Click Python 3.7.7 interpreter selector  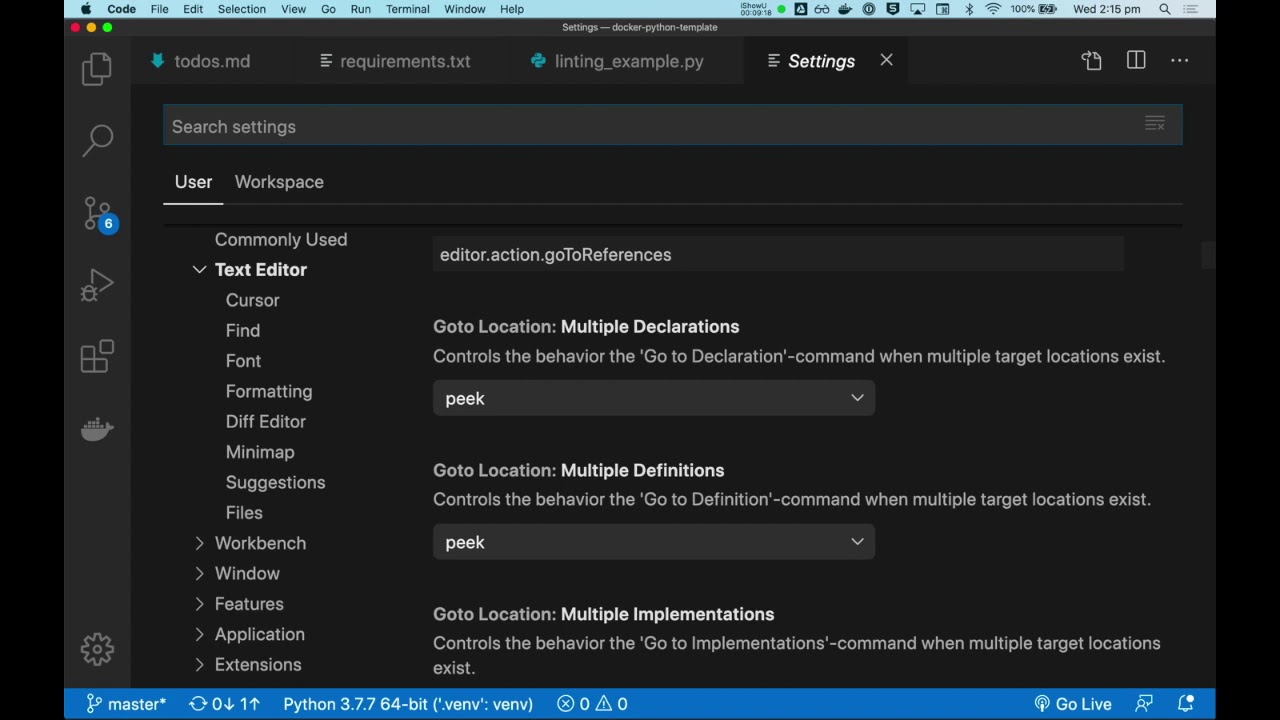coord(408,704)
